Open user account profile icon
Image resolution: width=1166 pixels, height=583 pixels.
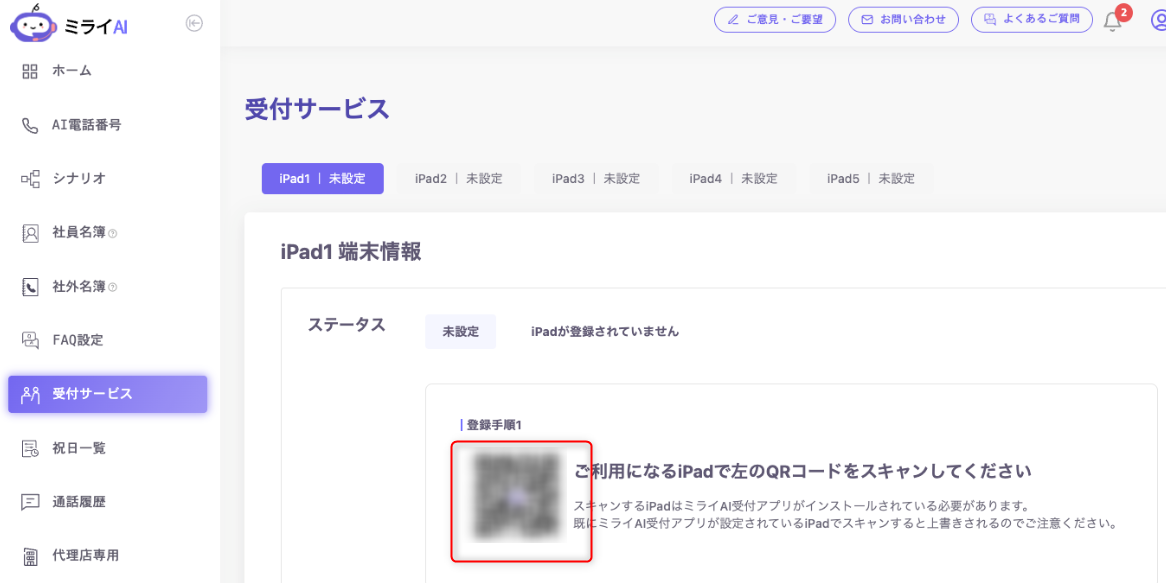tap(1157, 21)
